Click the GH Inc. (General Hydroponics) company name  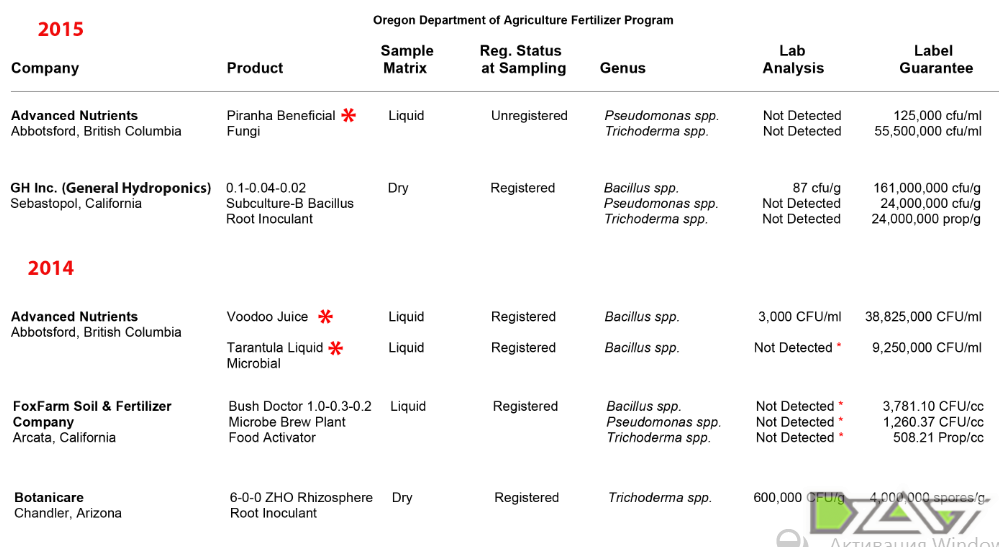pos(111,188)
